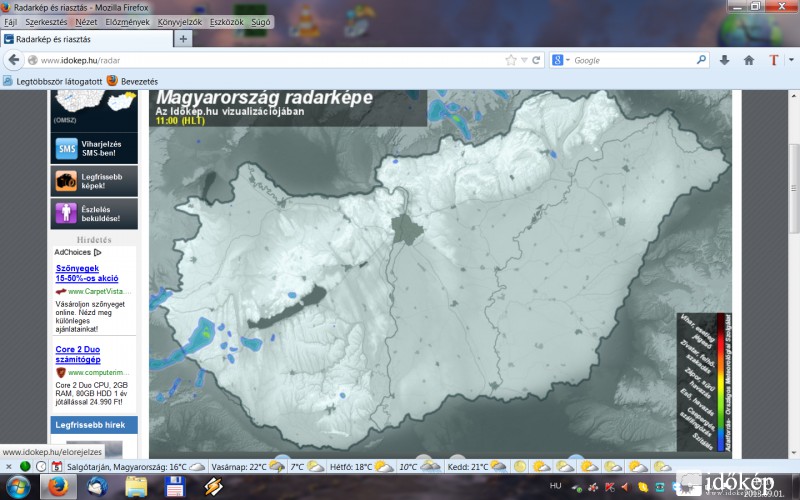This screenshot has width=800, height=500.
Task: Open Észlelés beküldése sidebar button
Action: [94, 214]
